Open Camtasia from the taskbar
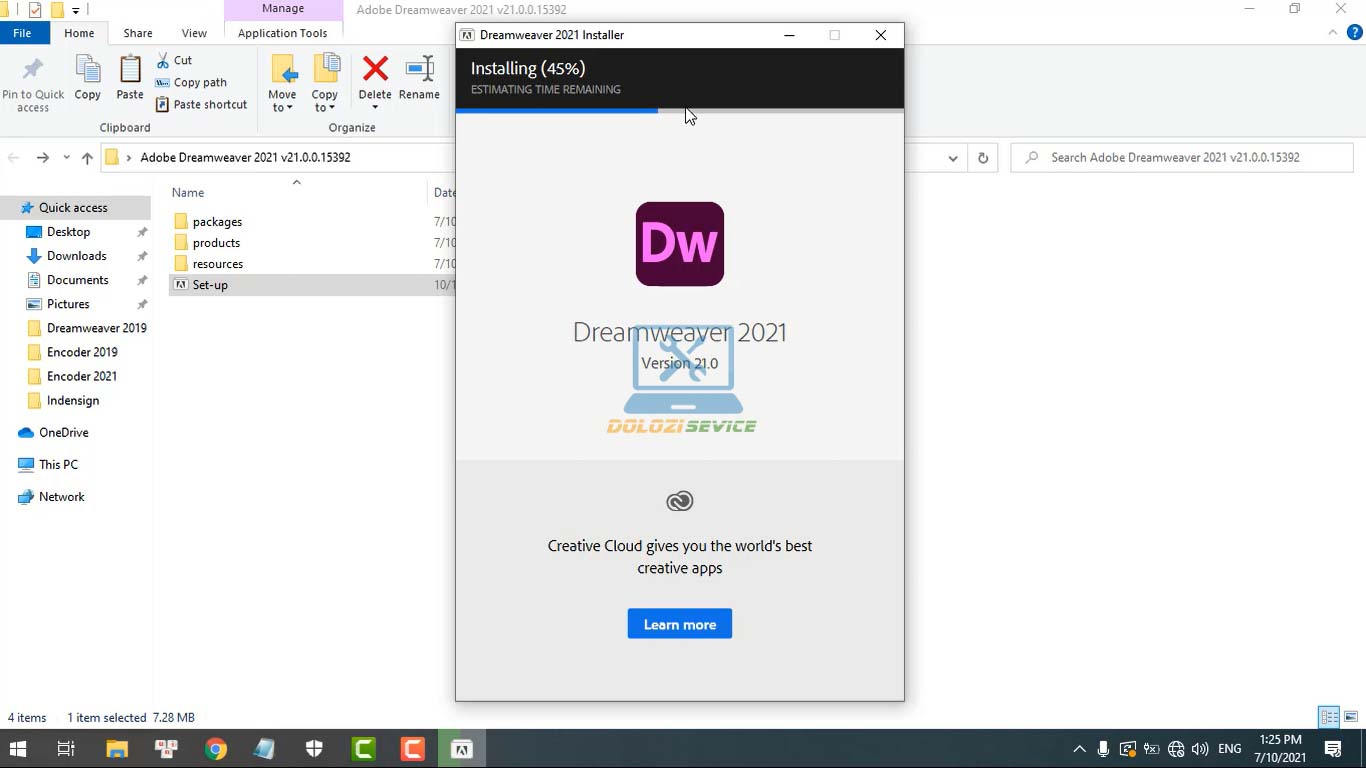 [x=363, y=748]
